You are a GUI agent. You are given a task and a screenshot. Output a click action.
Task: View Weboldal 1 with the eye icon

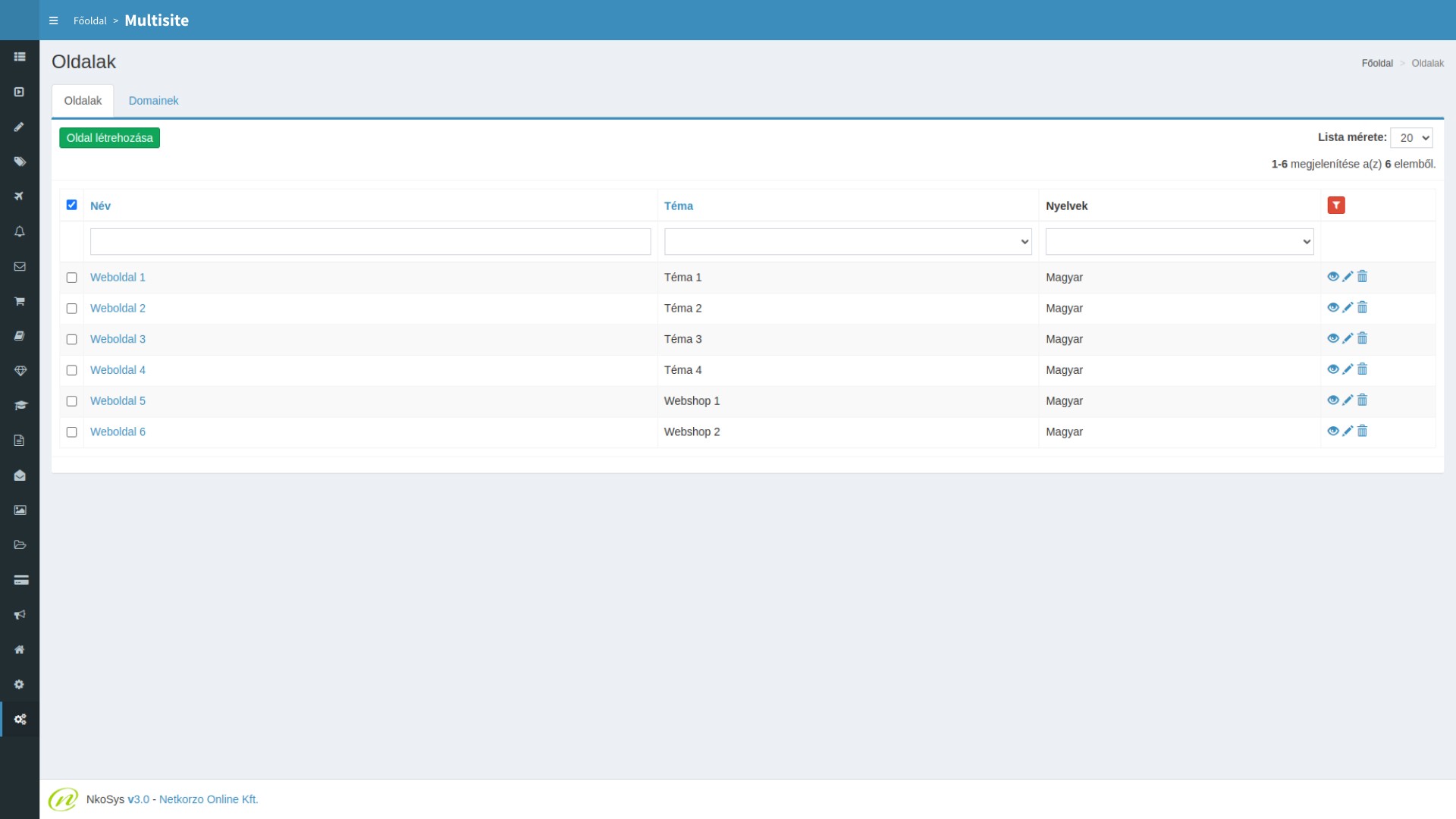(x=1332, y=277)
